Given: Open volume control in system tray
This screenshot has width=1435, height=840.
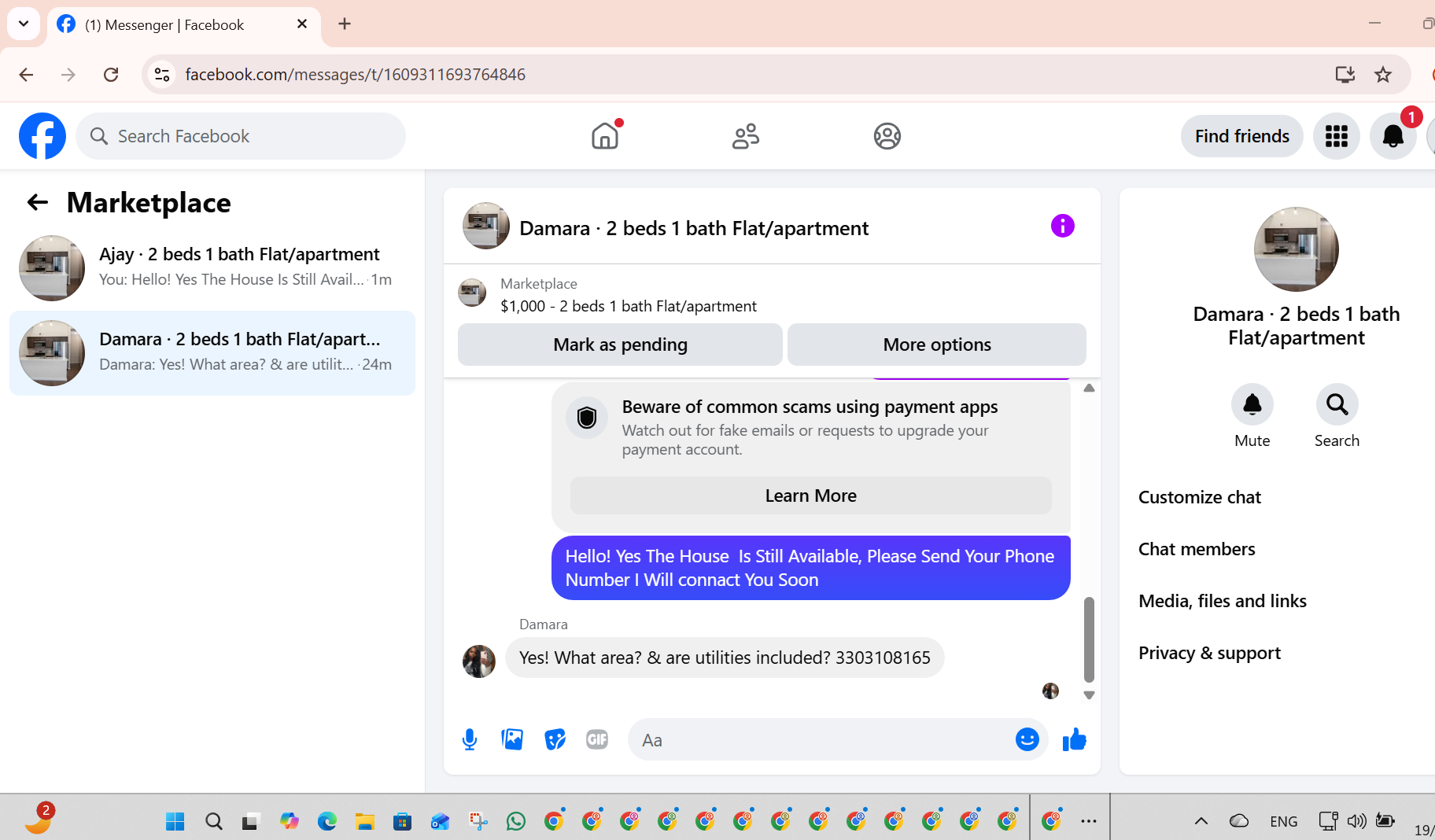Looking at the screenshot, I should point(1356,821).
